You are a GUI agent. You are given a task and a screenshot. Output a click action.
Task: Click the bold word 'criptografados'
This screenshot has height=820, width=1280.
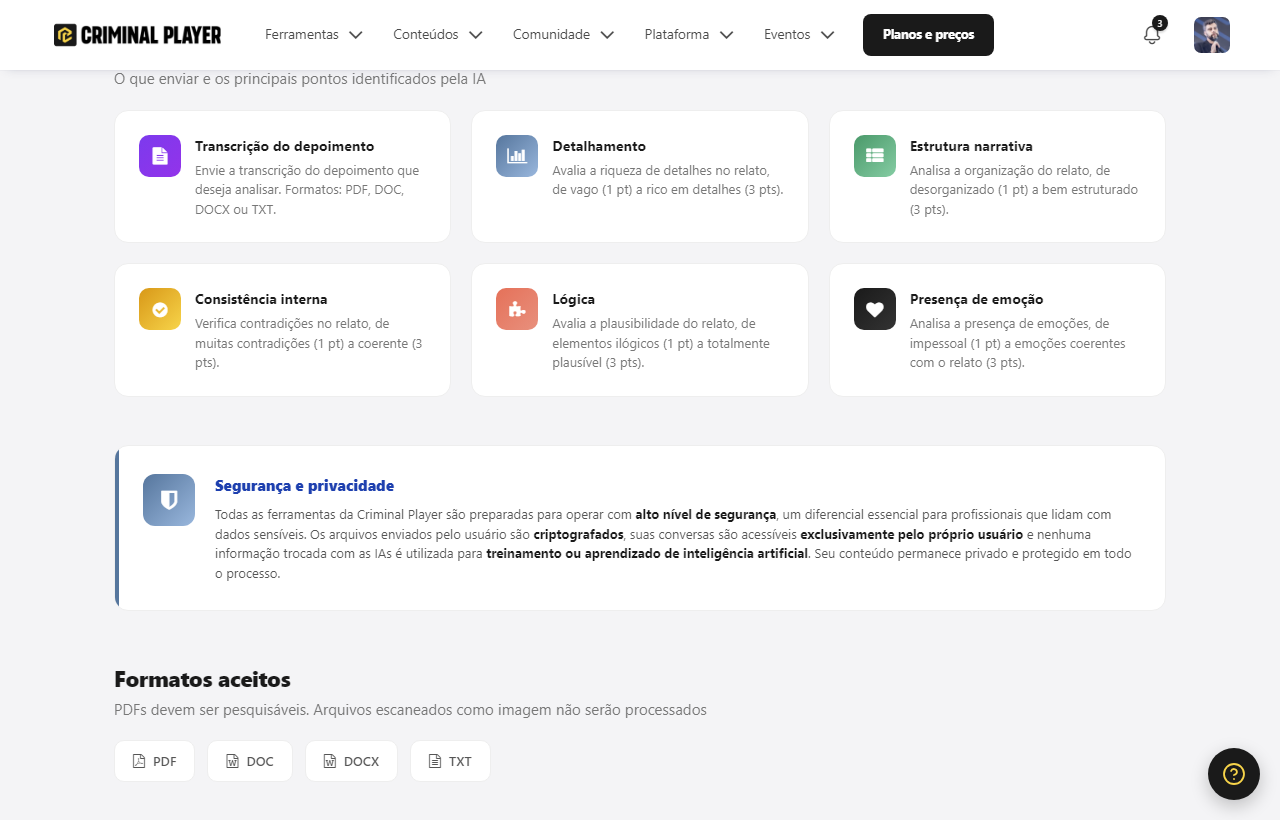tap(579, 534)
